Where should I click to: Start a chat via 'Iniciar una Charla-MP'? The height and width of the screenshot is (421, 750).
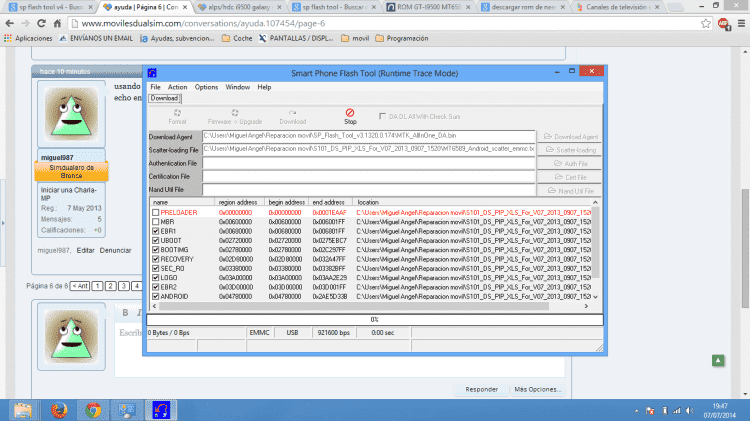point(68,194)
